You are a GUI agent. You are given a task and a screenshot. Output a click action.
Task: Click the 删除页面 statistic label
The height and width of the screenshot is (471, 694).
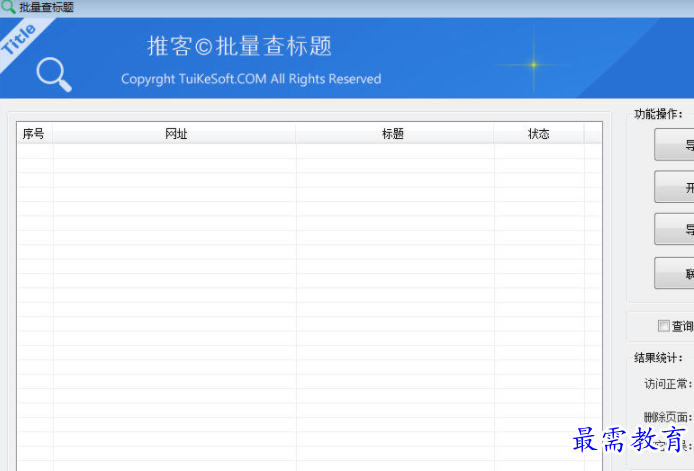coord(668,417)
